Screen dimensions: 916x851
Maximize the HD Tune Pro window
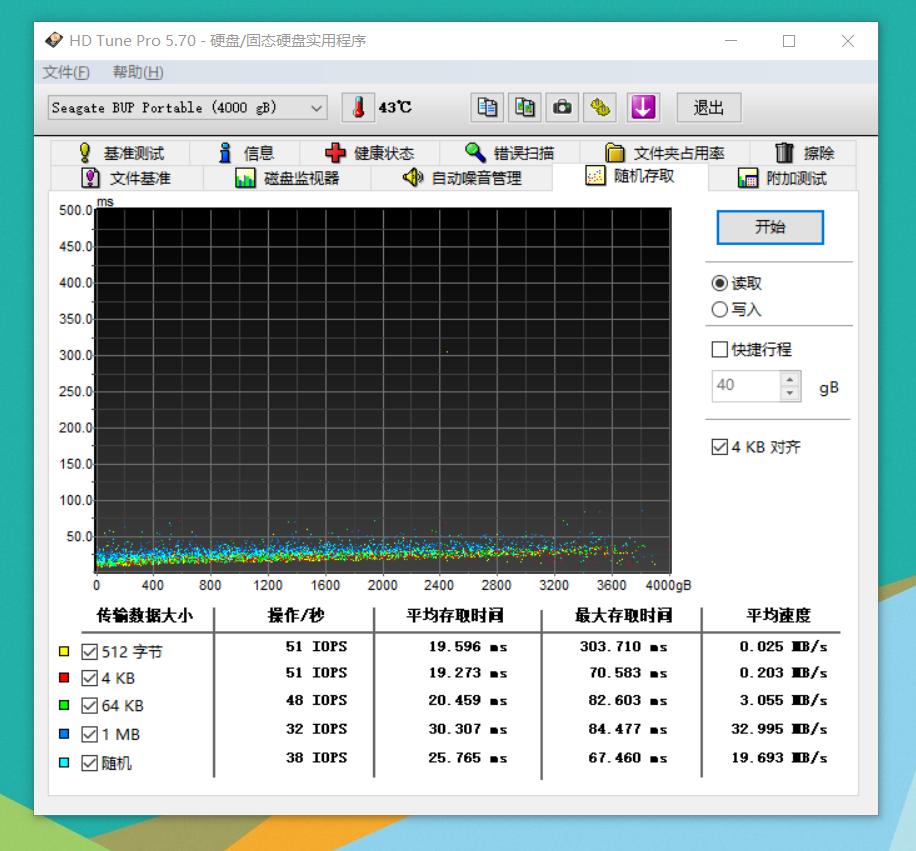[x=789, y=41]
